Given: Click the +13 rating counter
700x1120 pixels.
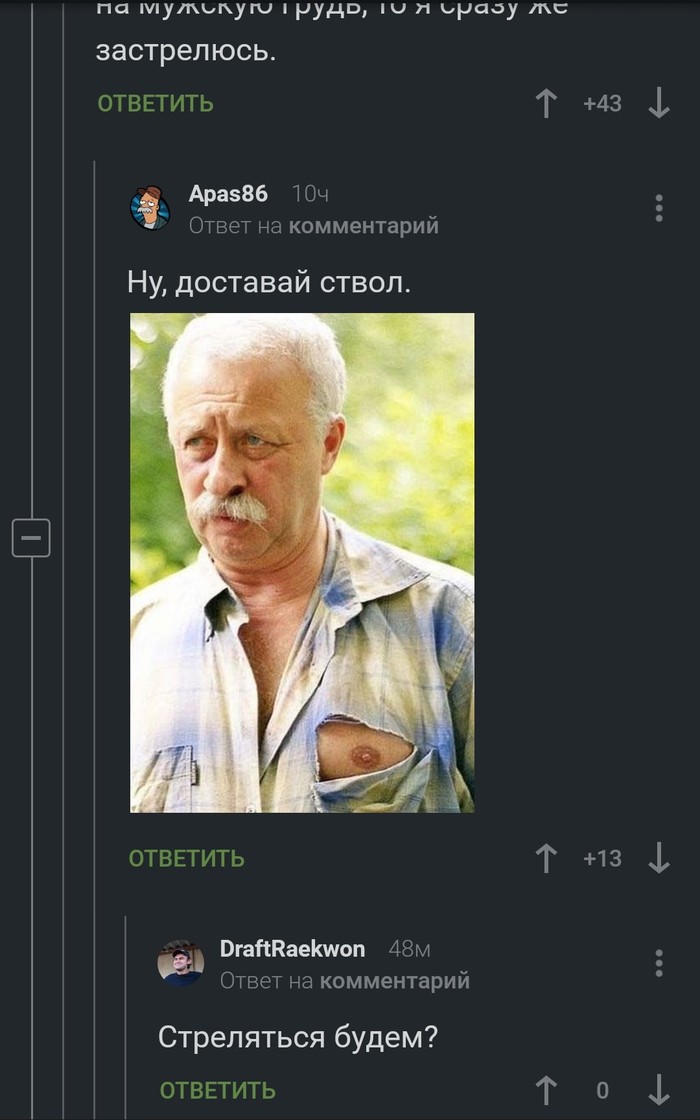Looking at the screenshot, I should point(602,858).
